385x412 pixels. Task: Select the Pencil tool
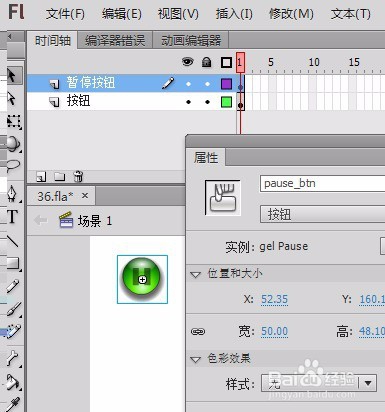(x=13, y=286)
